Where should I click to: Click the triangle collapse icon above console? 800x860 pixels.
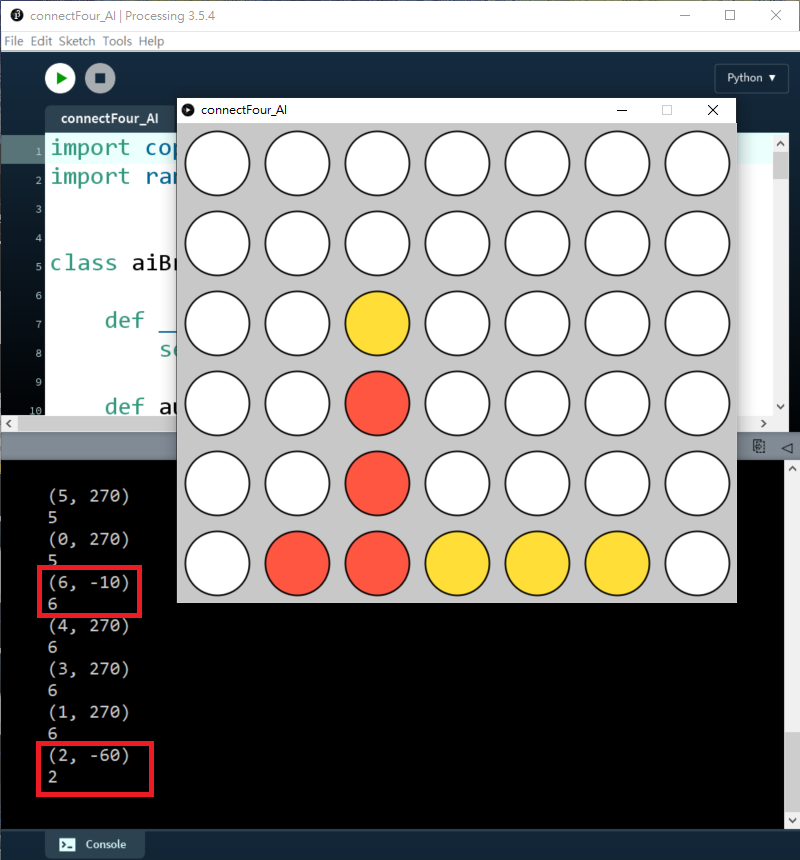pos(786,447)
